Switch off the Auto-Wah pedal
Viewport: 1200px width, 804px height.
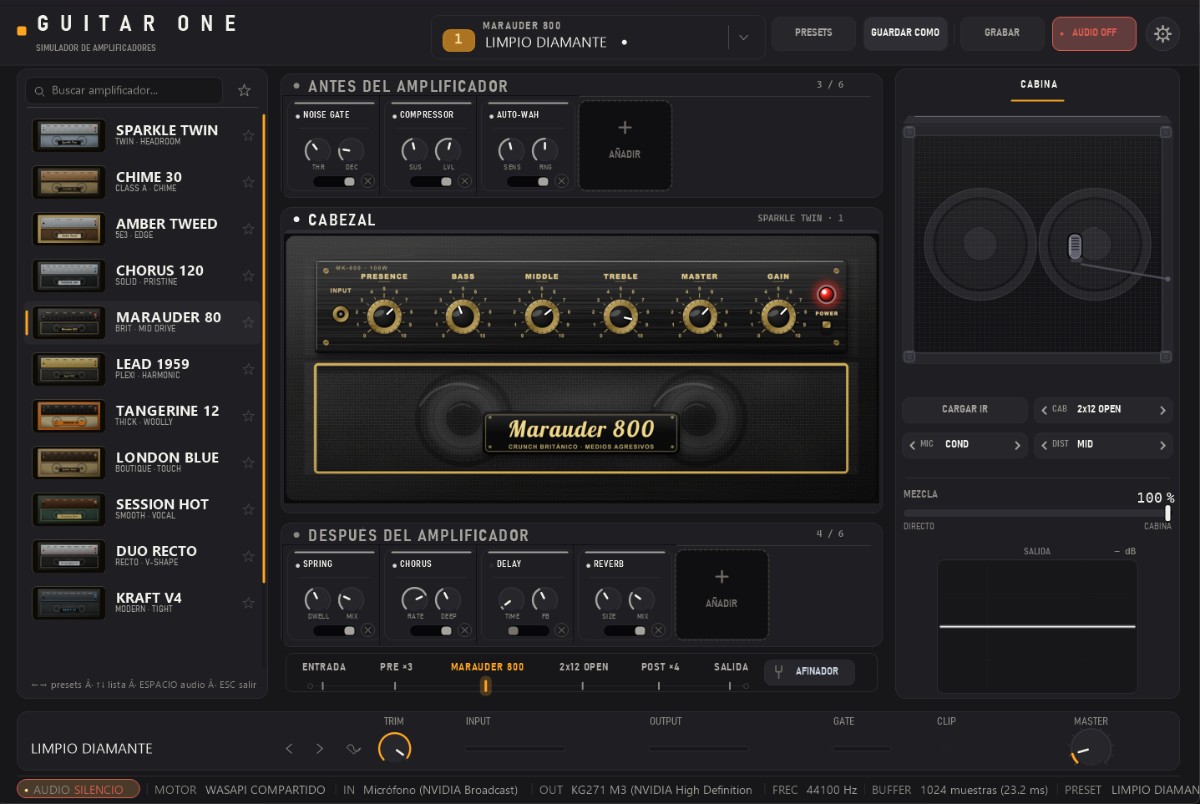click(529, 182)
